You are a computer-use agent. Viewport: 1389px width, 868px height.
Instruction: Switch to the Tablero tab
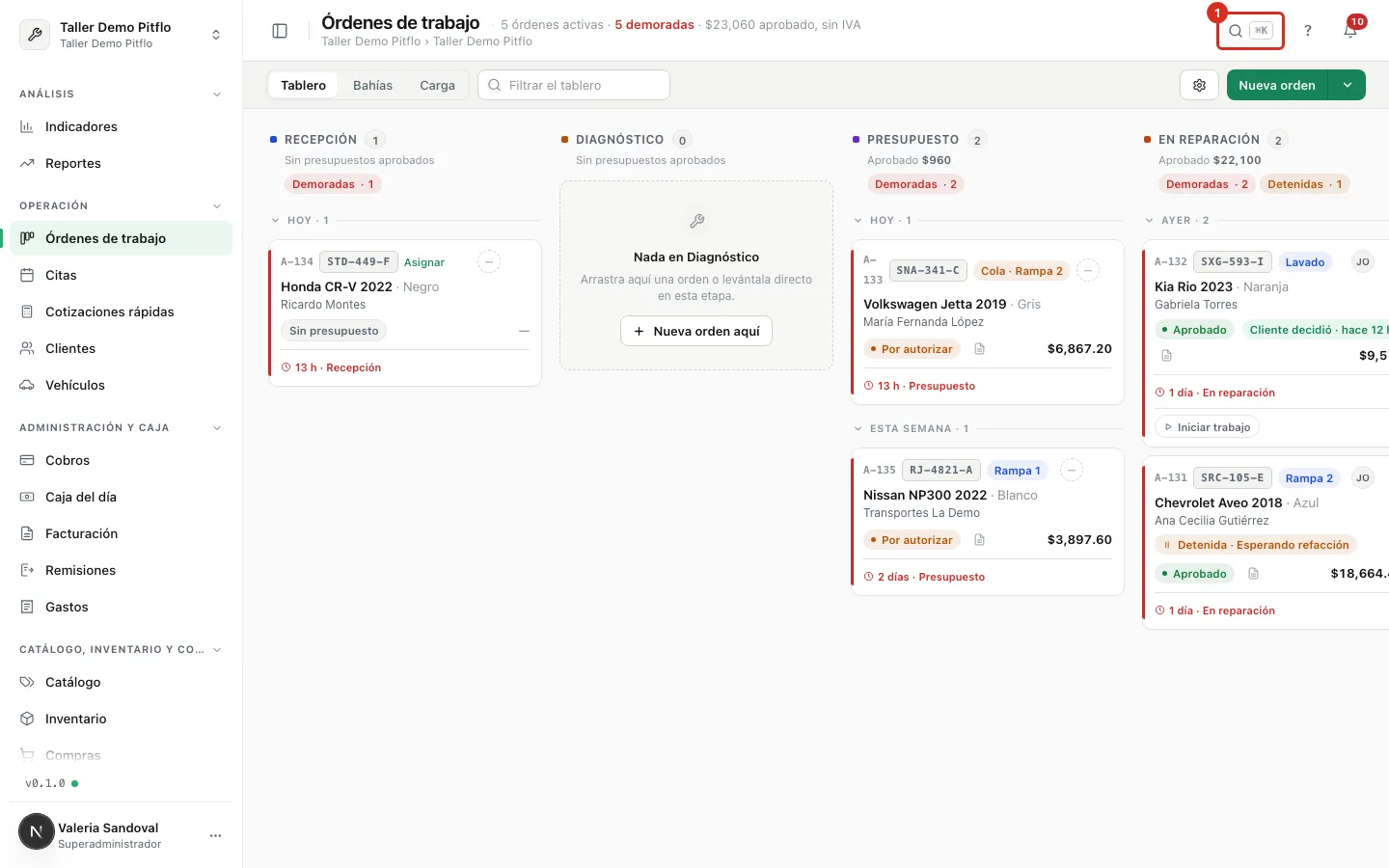pos(304,85)
